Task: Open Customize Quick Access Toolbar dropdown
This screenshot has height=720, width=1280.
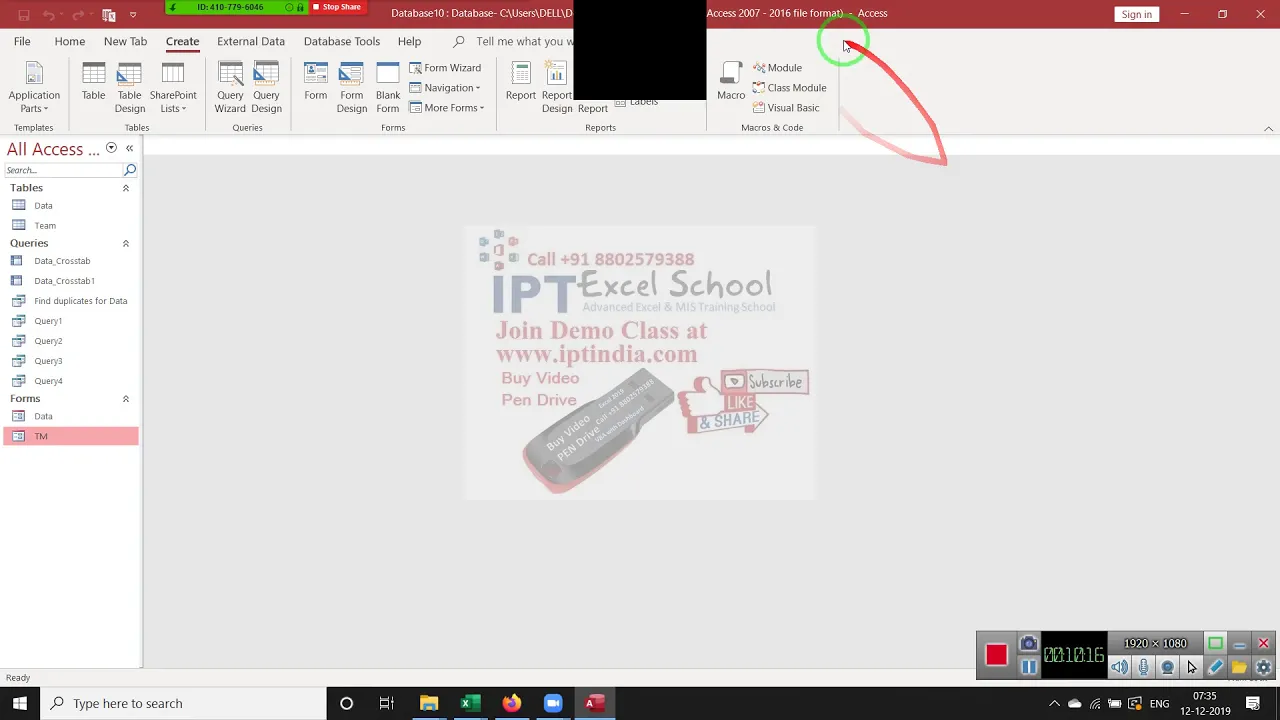Action: (133, 15)
